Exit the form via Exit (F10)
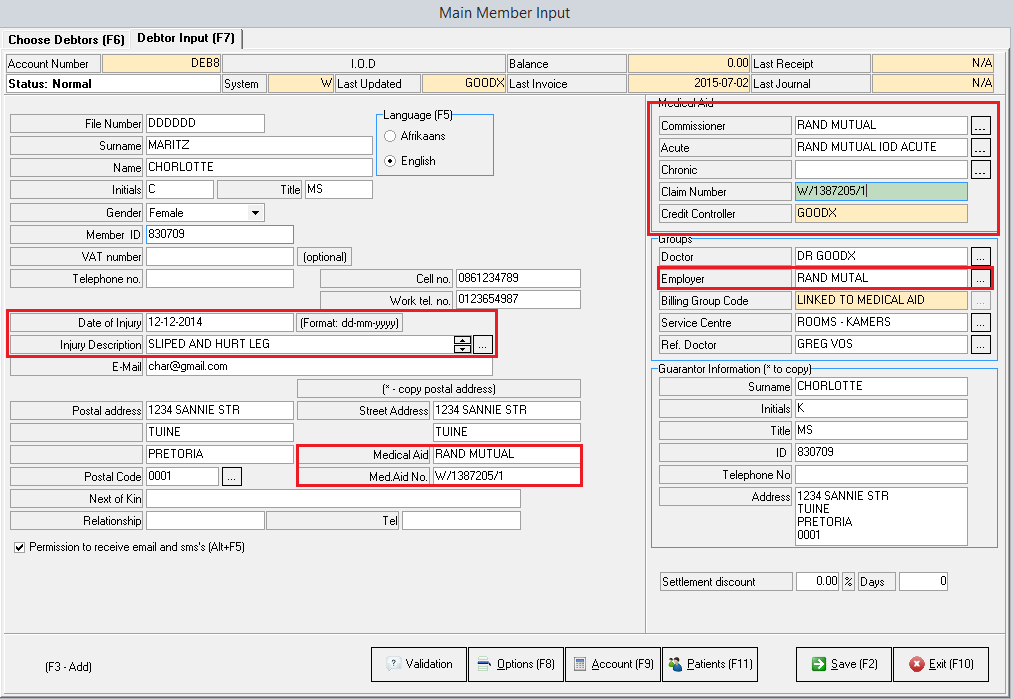The width and height of the screenshot is (1014, 699). coord(940,664)
